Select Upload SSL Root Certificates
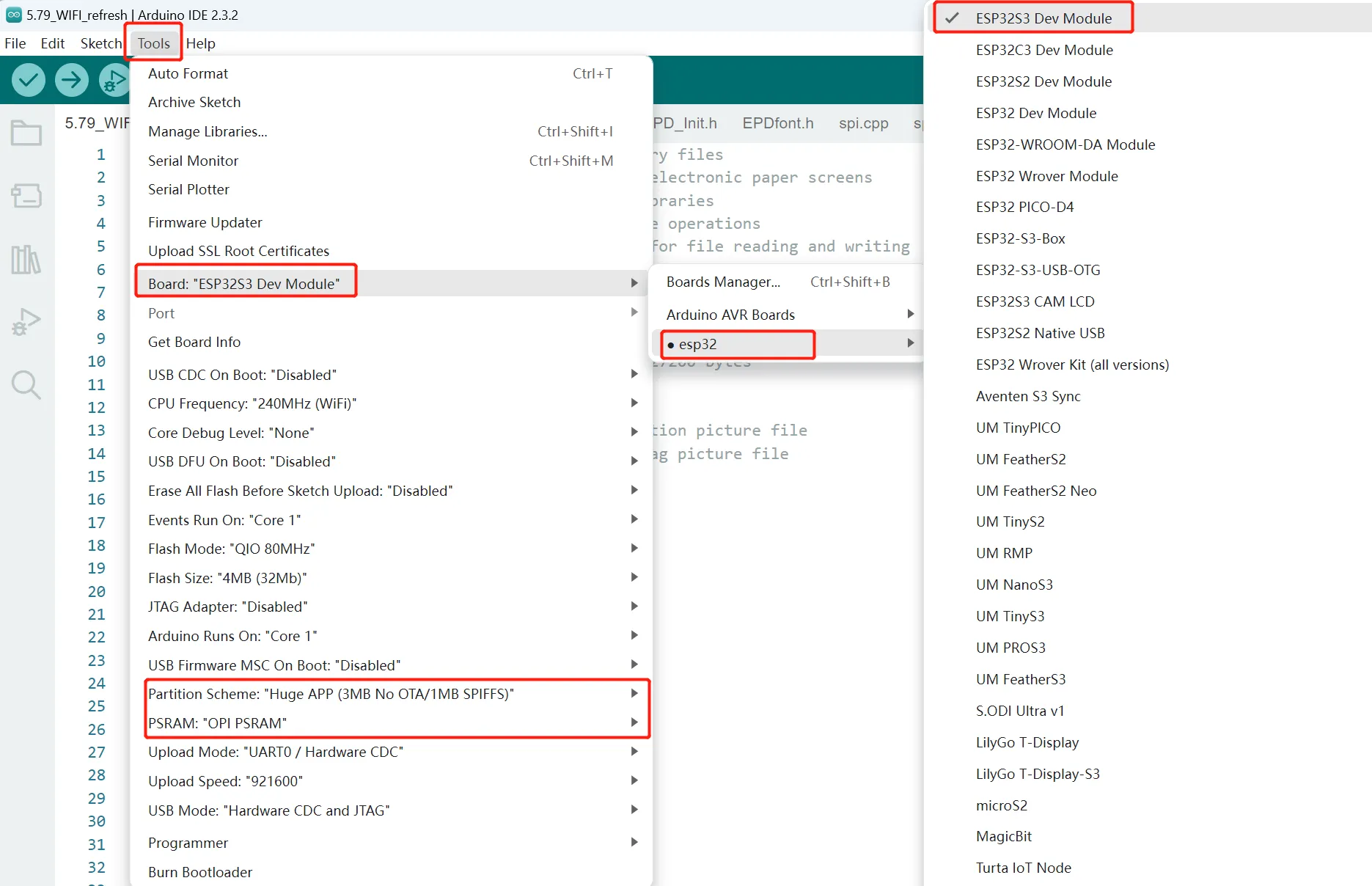 click(x=391, y=251)
